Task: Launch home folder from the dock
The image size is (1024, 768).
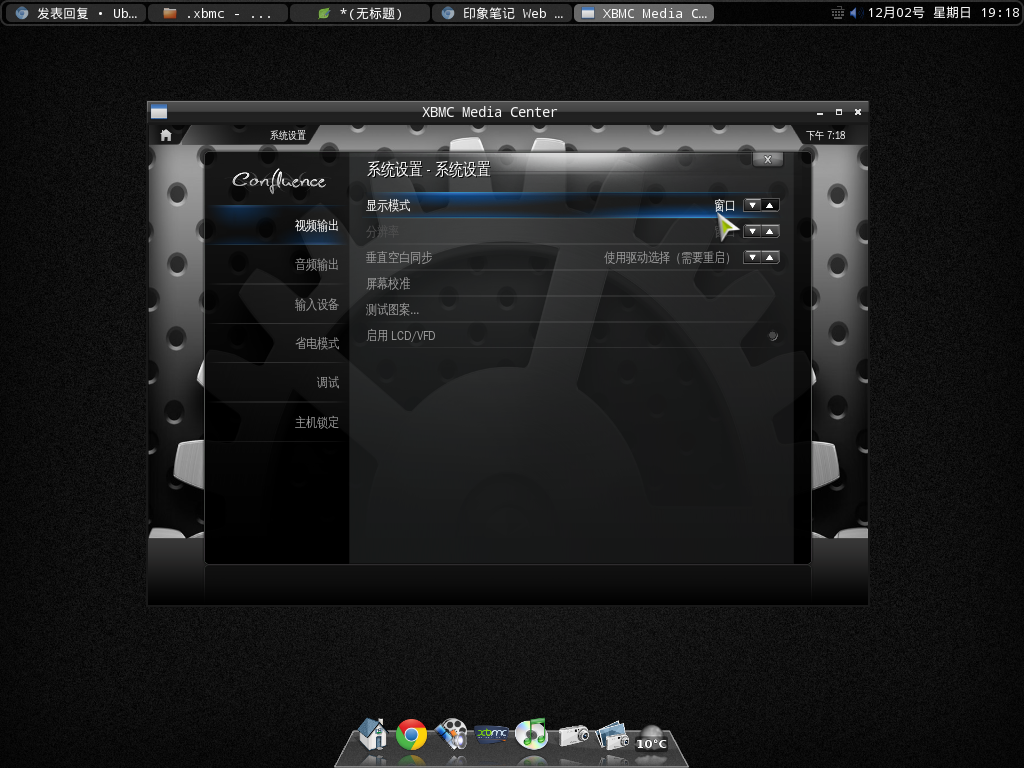Action: (x=373, y=733)
